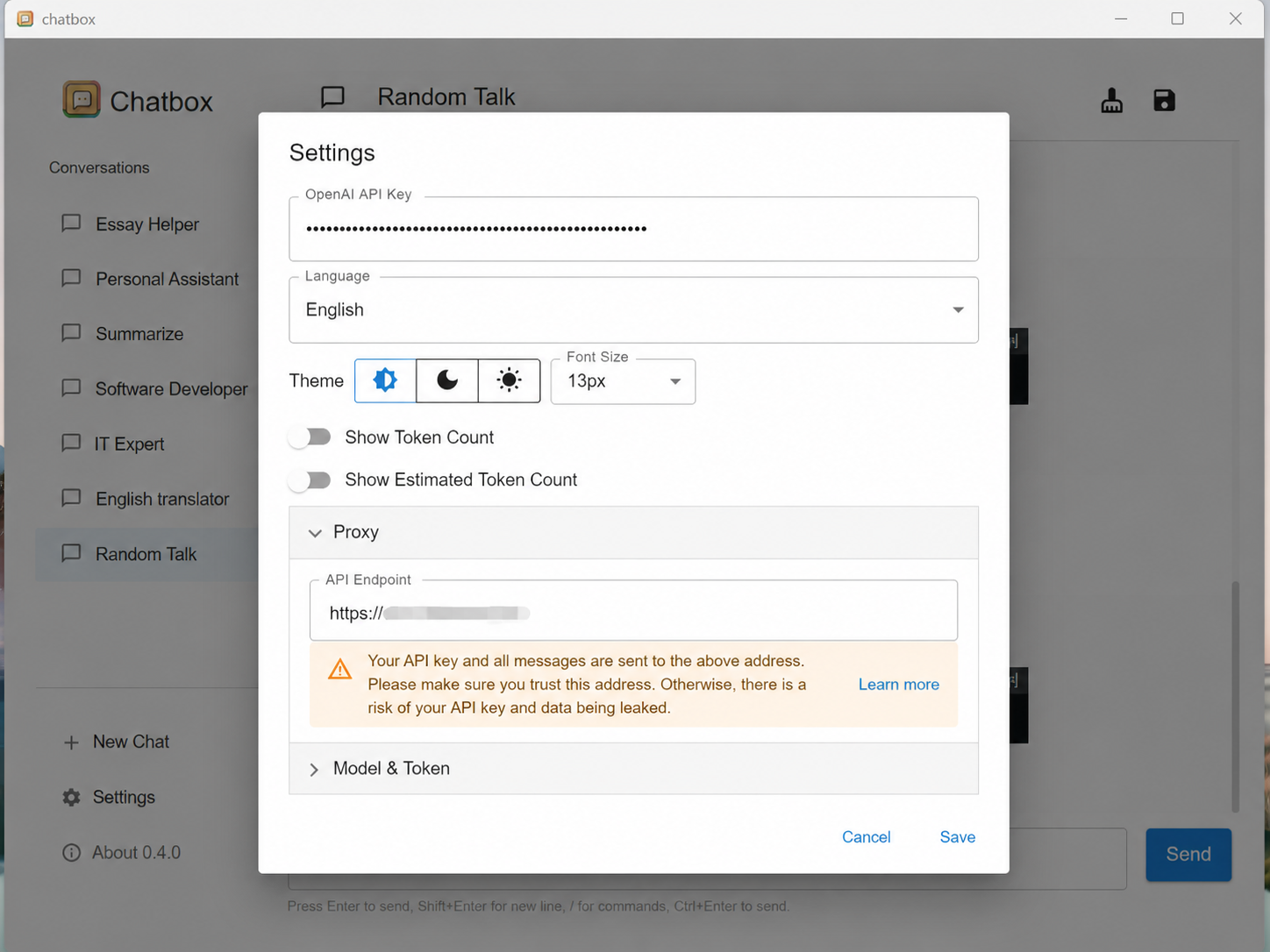The height and width of the screenshot is (952, 1270).
Task: Click the Settings dialog title text
Action: 332,153
